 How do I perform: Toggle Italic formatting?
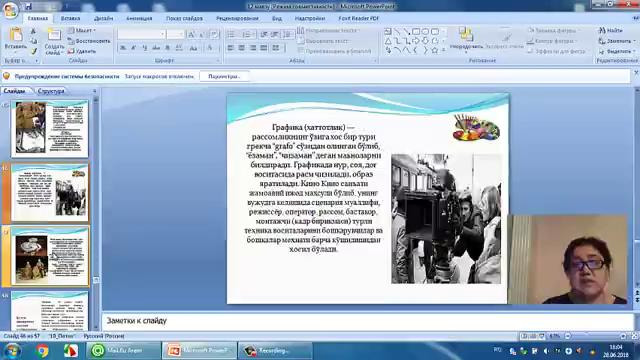coord(133,48)
